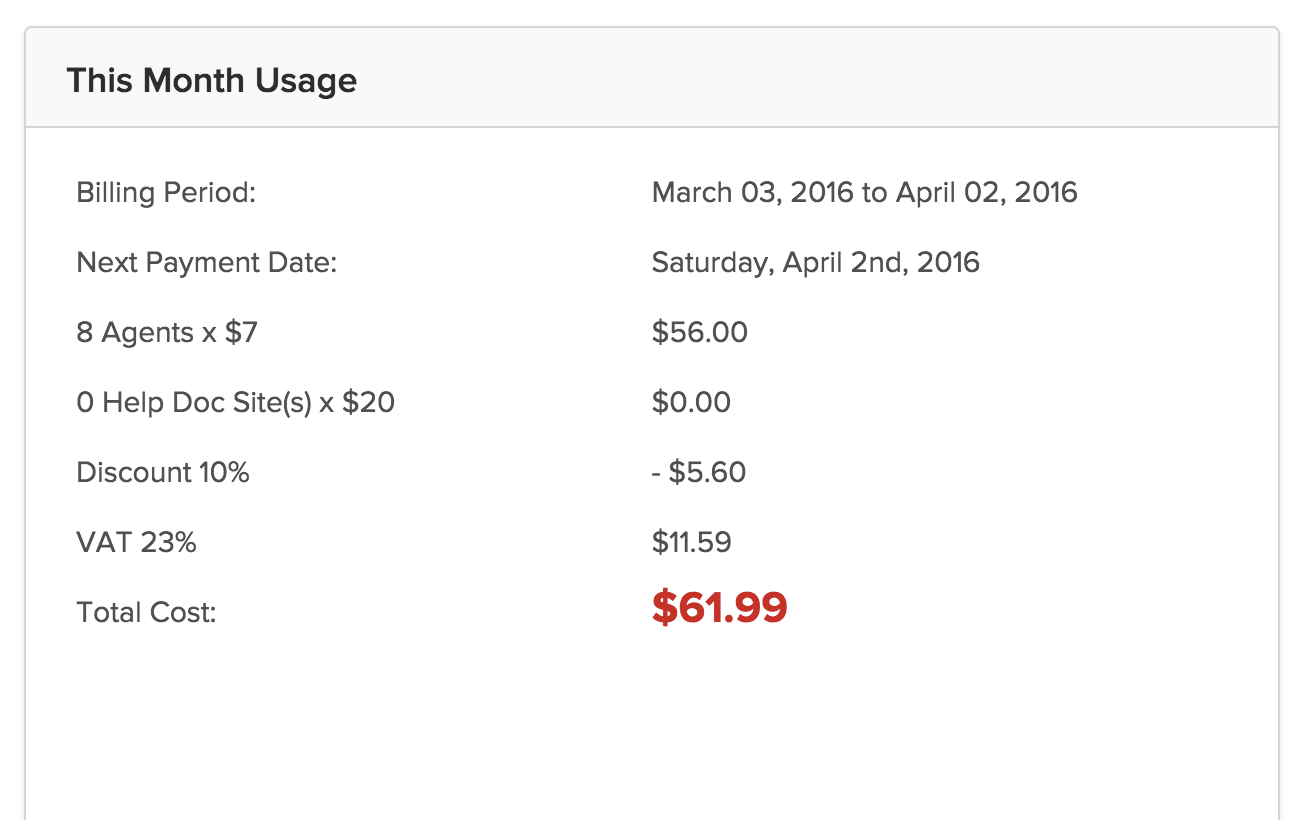Click the $0.00 help doc amount

point(691,402)
